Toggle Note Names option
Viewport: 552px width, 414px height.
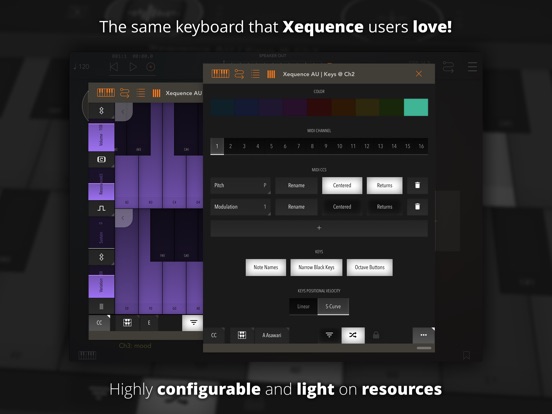[266, 267]
